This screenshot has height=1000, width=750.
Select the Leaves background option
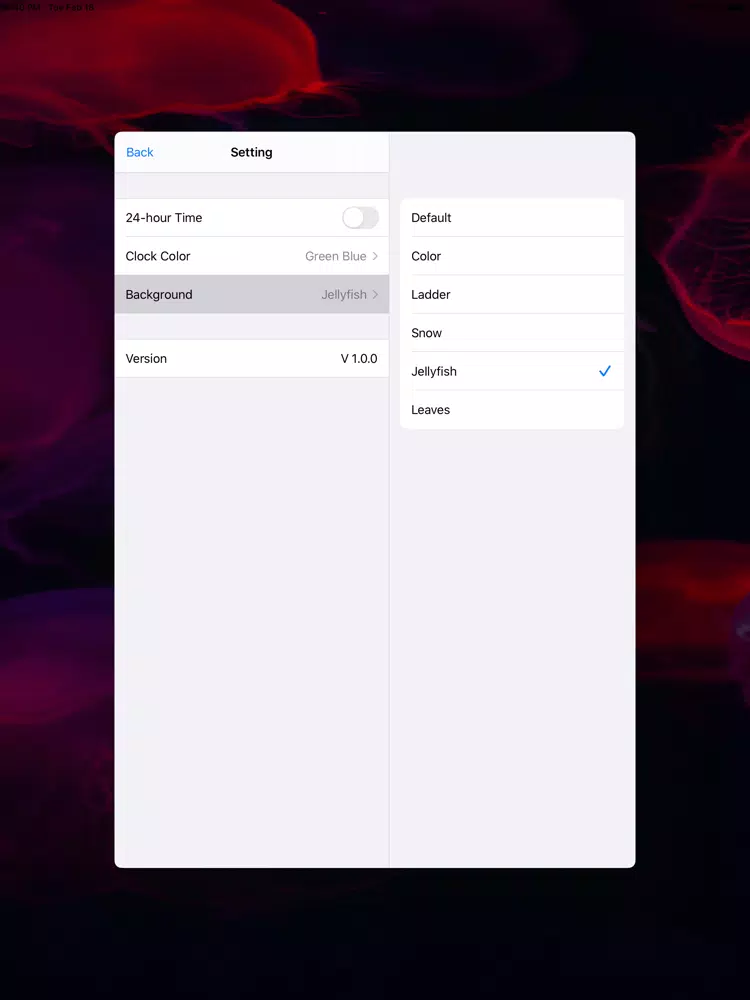511,409
